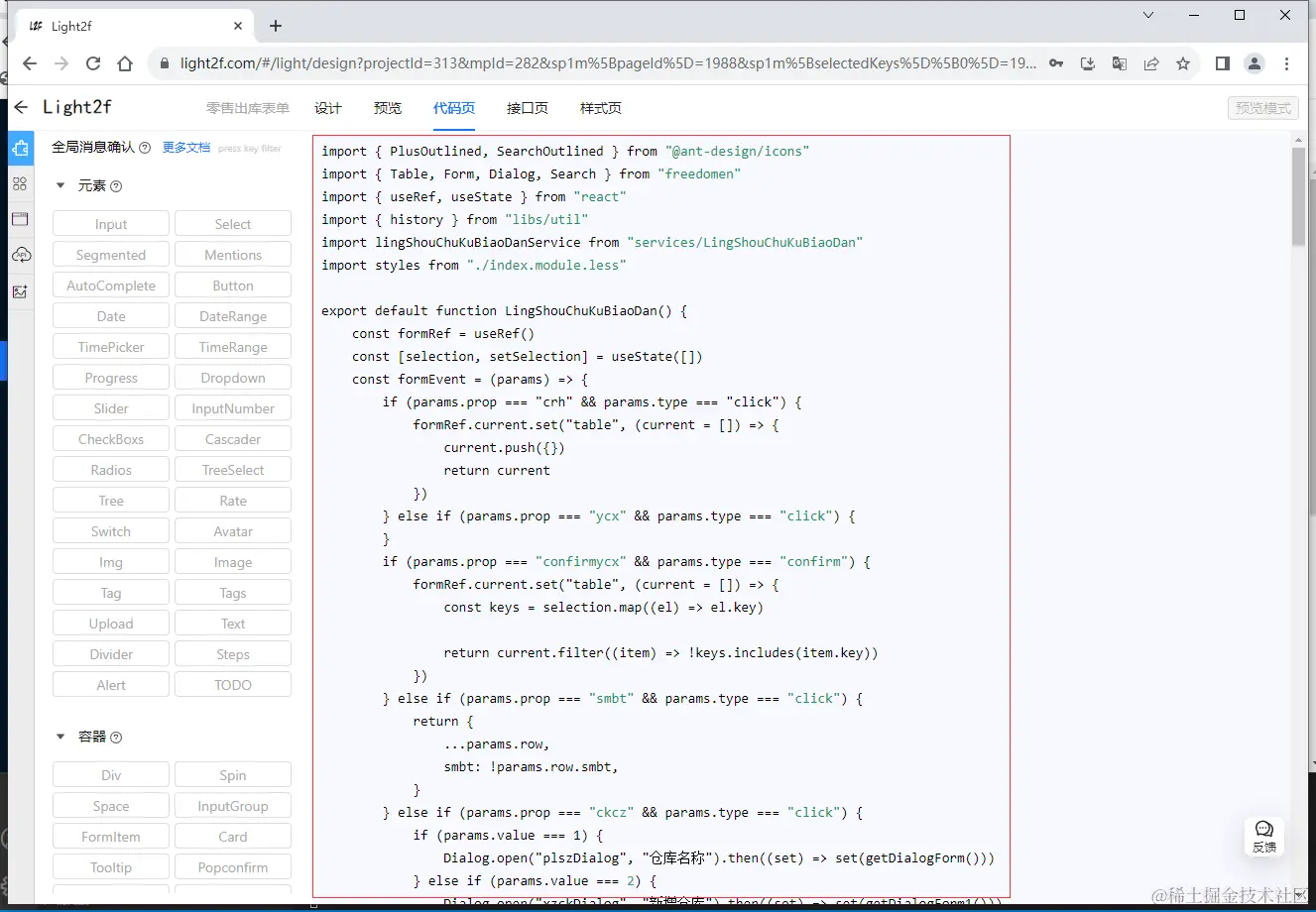Open the 更多文档 link
Image resolution: width=1316 pixels, height=912 pixels.
(x=186, y=148)
